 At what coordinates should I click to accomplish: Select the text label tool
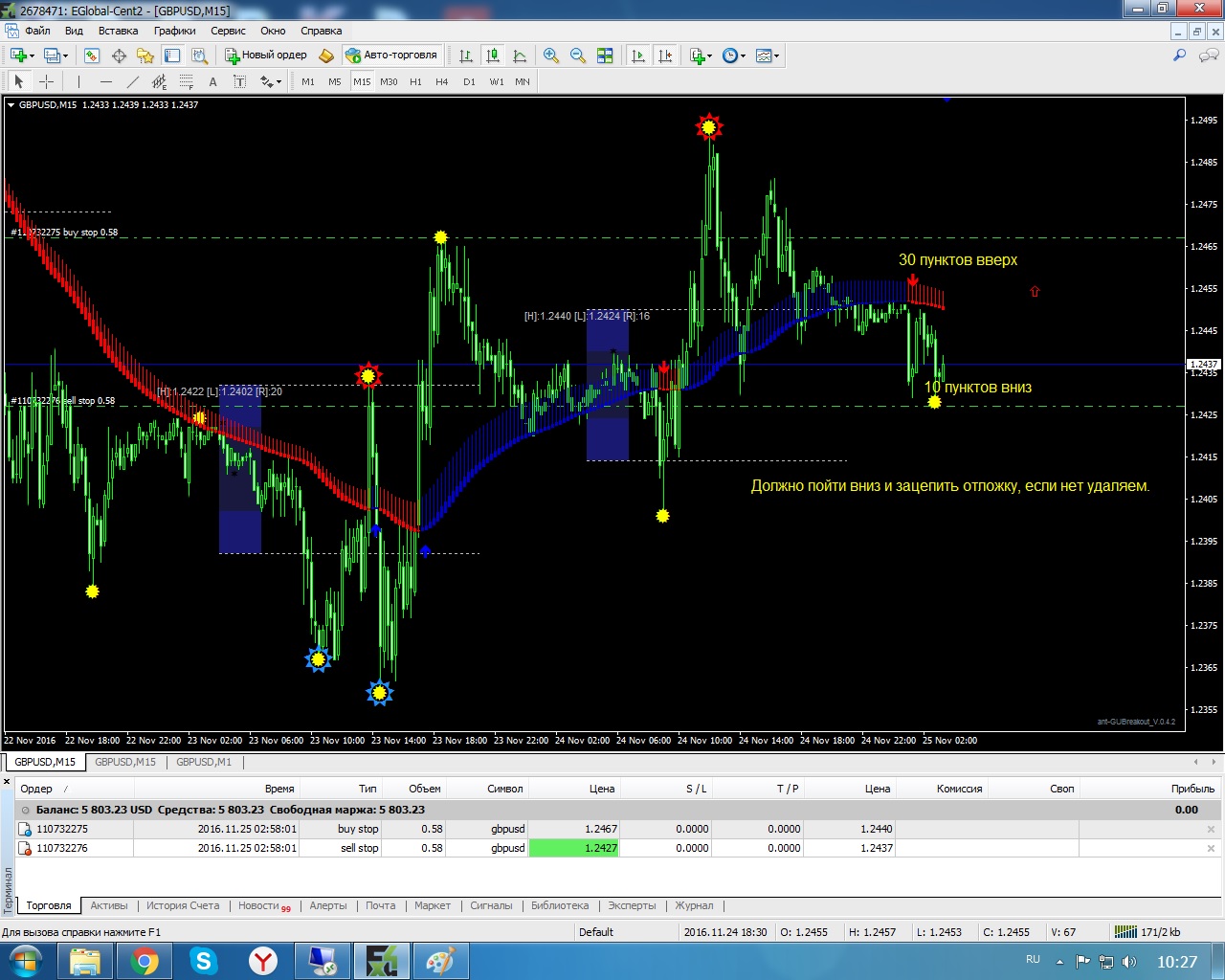(x=239, y=81)
